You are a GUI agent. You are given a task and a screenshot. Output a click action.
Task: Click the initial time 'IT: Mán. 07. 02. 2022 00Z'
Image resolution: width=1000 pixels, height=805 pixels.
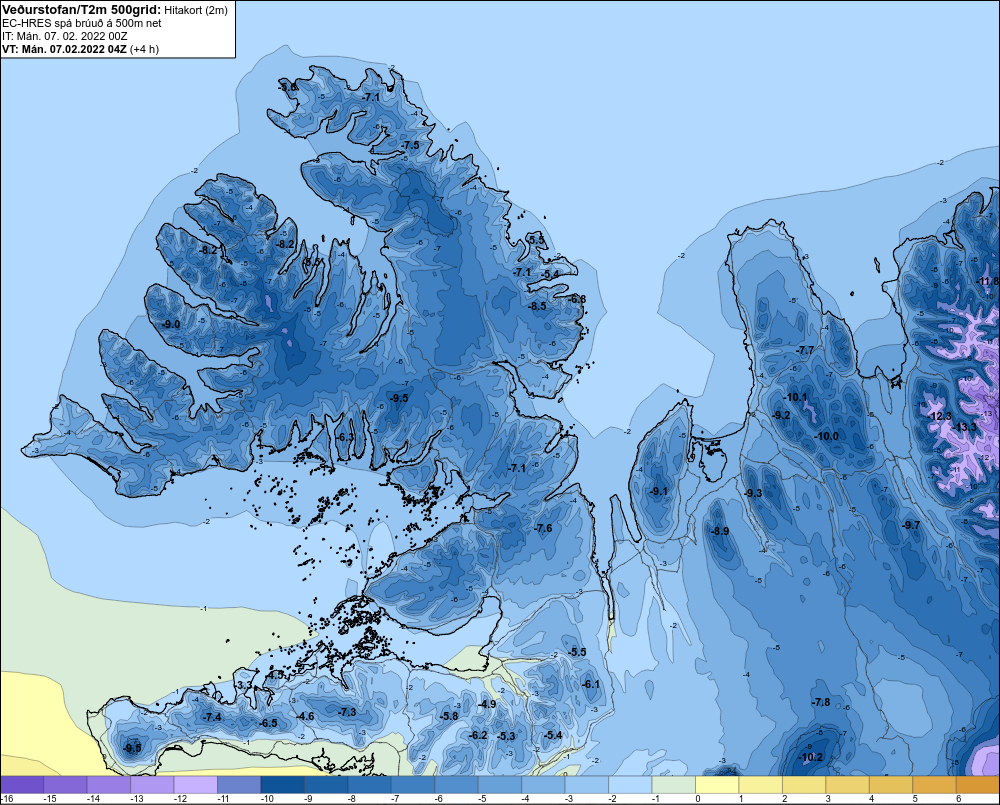(64, 36)
